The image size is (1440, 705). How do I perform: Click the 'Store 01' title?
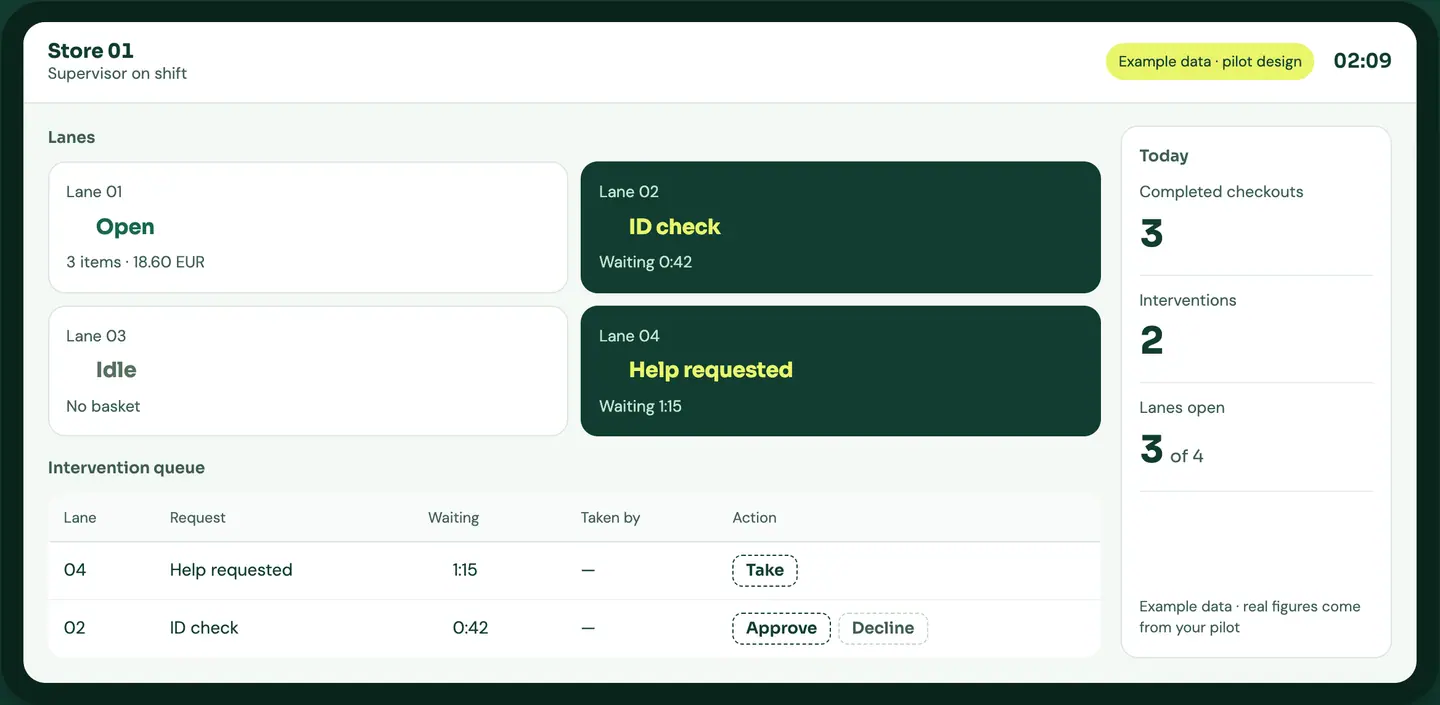(x=91, y=51)
